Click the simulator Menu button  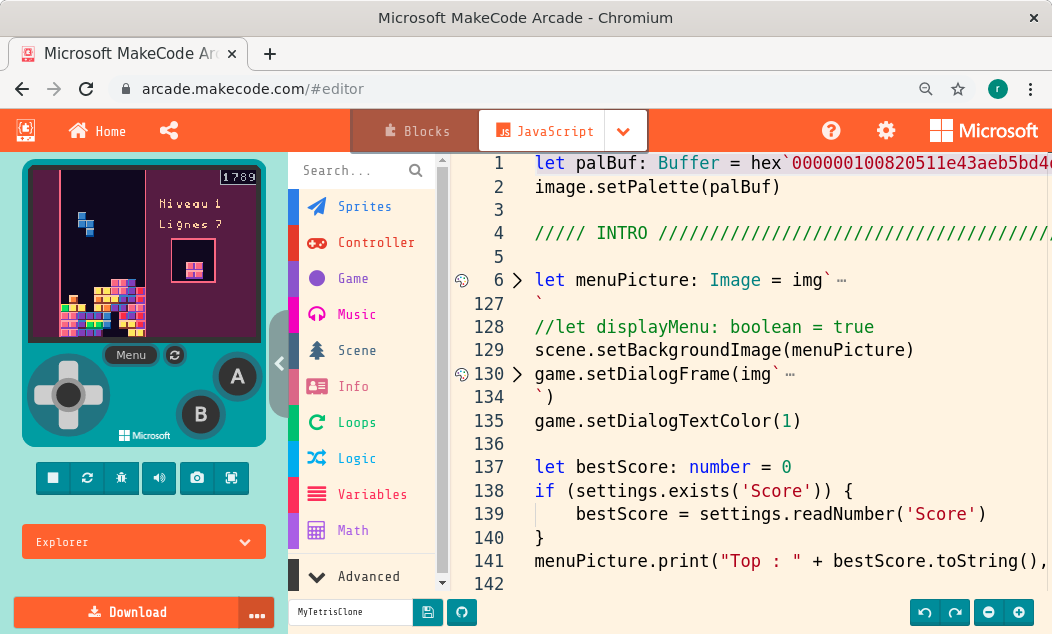tap(131, 355)
